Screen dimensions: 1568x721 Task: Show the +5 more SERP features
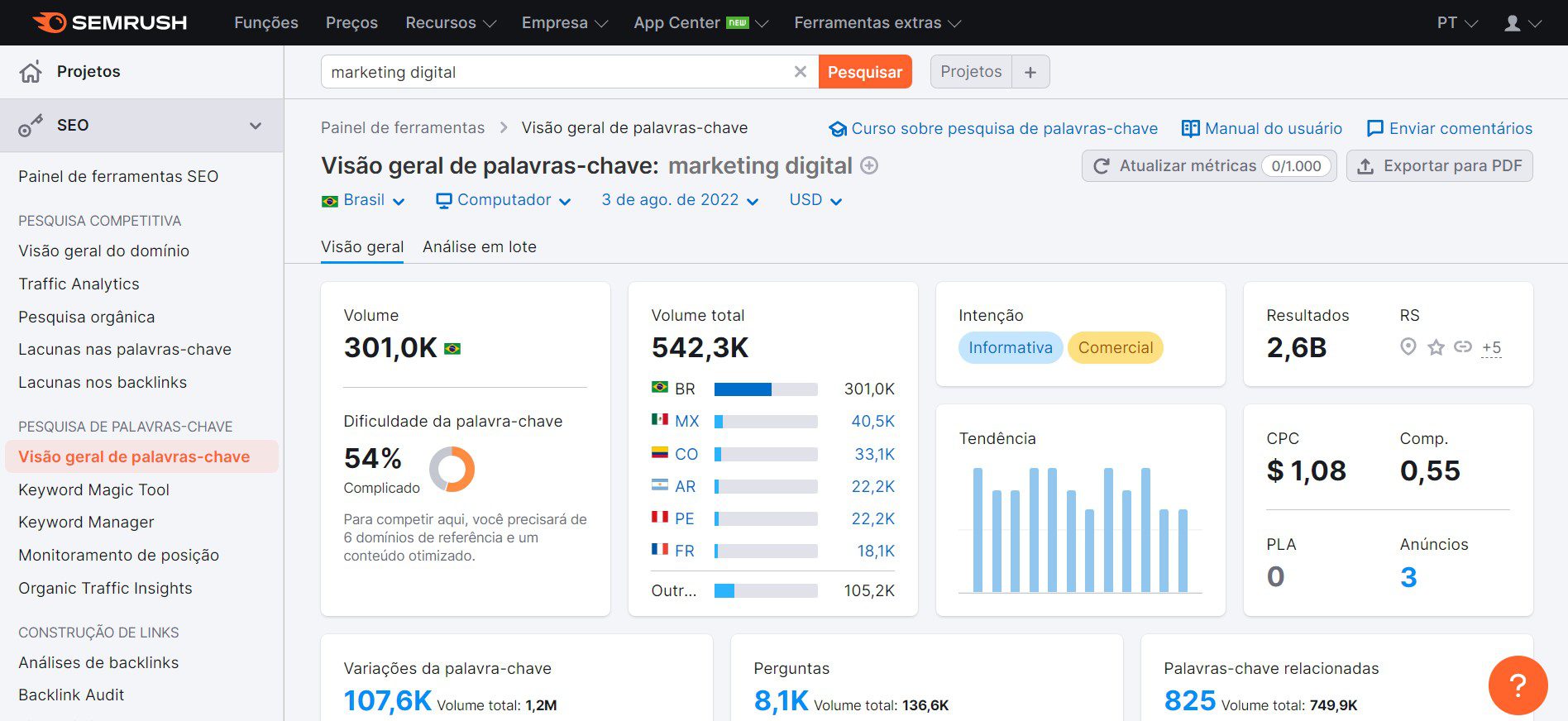(1491, 348)
